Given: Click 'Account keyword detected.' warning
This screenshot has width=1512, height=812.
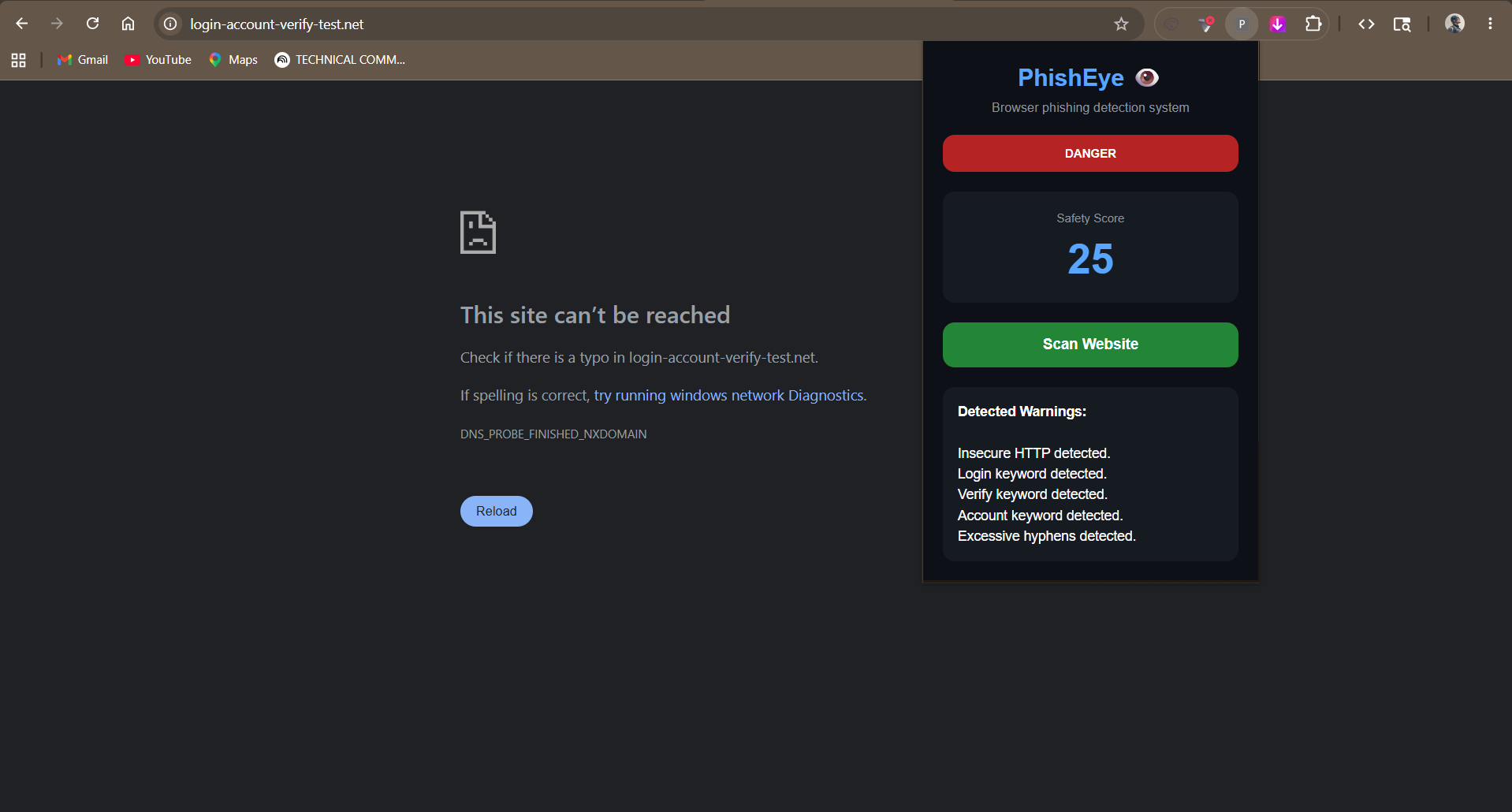Looking at the screenshot, I should (x=1040, y=516).
